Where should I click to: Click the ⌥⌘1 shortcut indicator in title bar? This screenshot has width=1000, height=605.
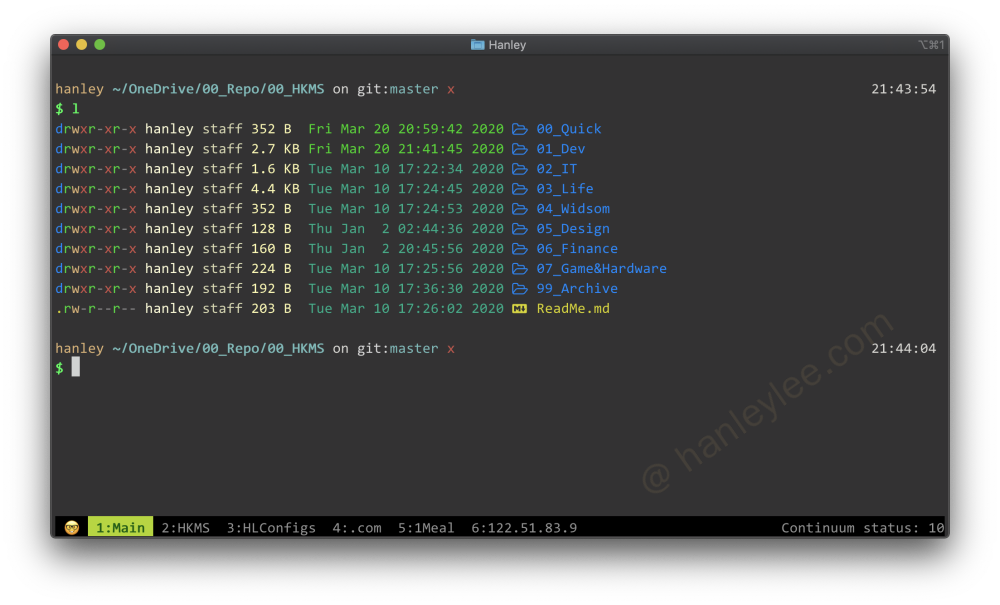pos(931,45)
